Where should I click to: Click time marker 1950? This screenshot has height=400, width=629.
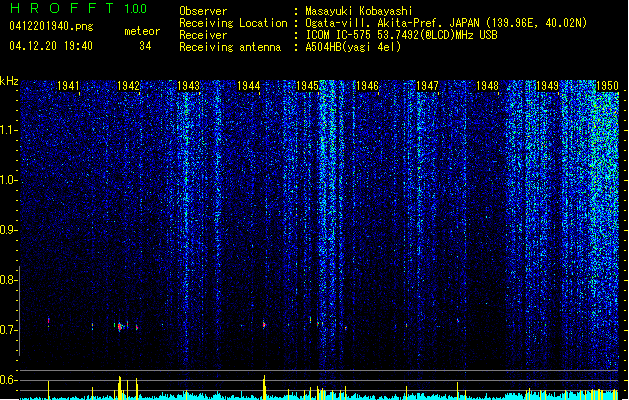[x=607, y=86]
